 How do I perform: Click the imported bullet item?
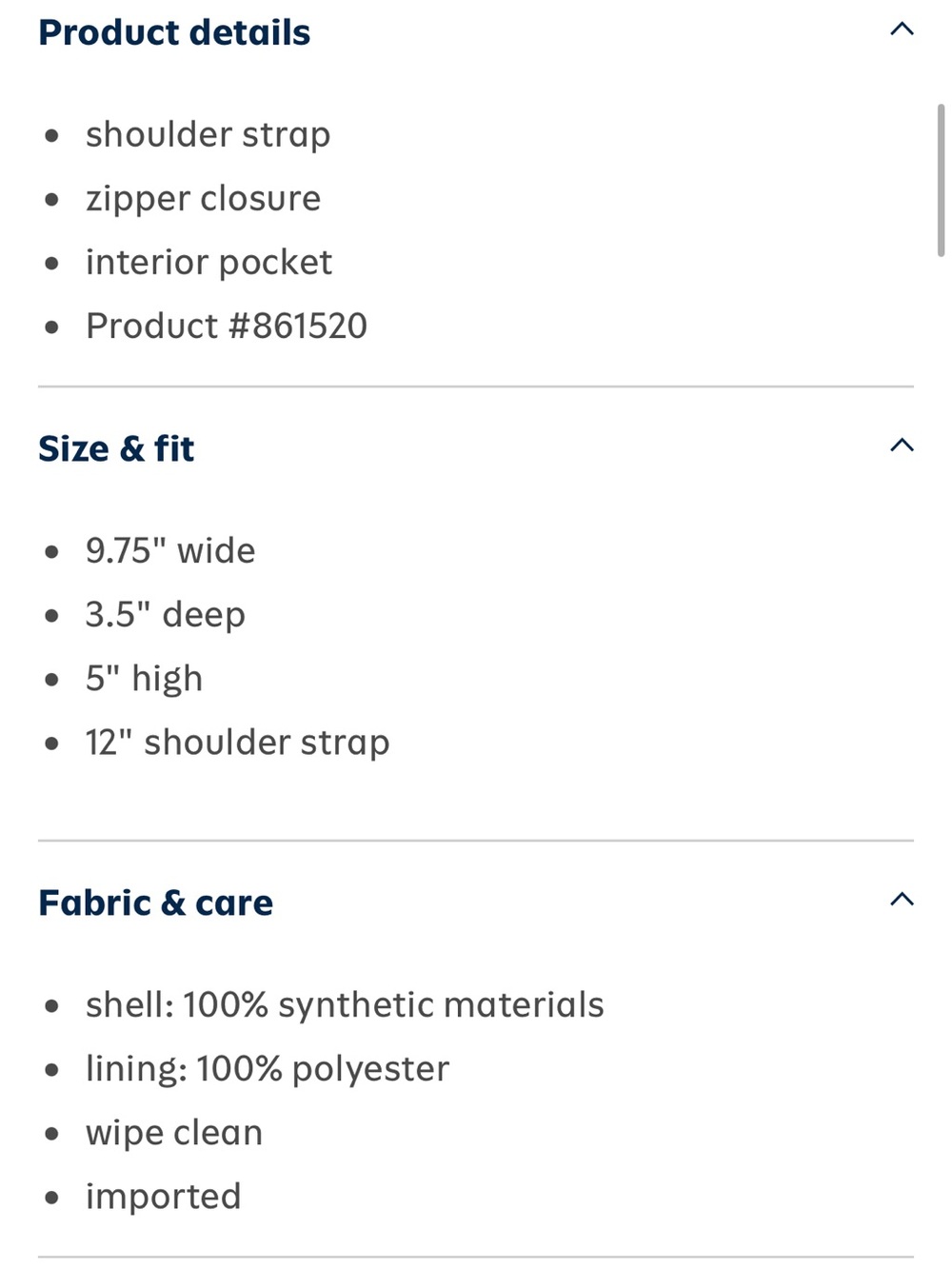click(x=164, y=1196)
